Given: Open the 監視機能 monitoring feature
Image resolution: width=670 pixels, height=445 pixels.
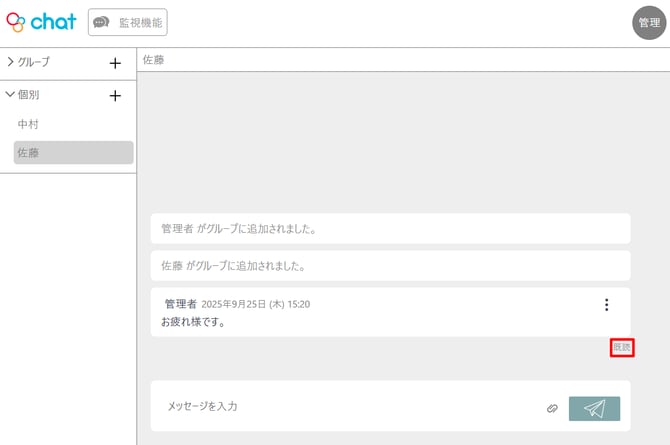Looking at the screenshot, I should click(127, 22).
